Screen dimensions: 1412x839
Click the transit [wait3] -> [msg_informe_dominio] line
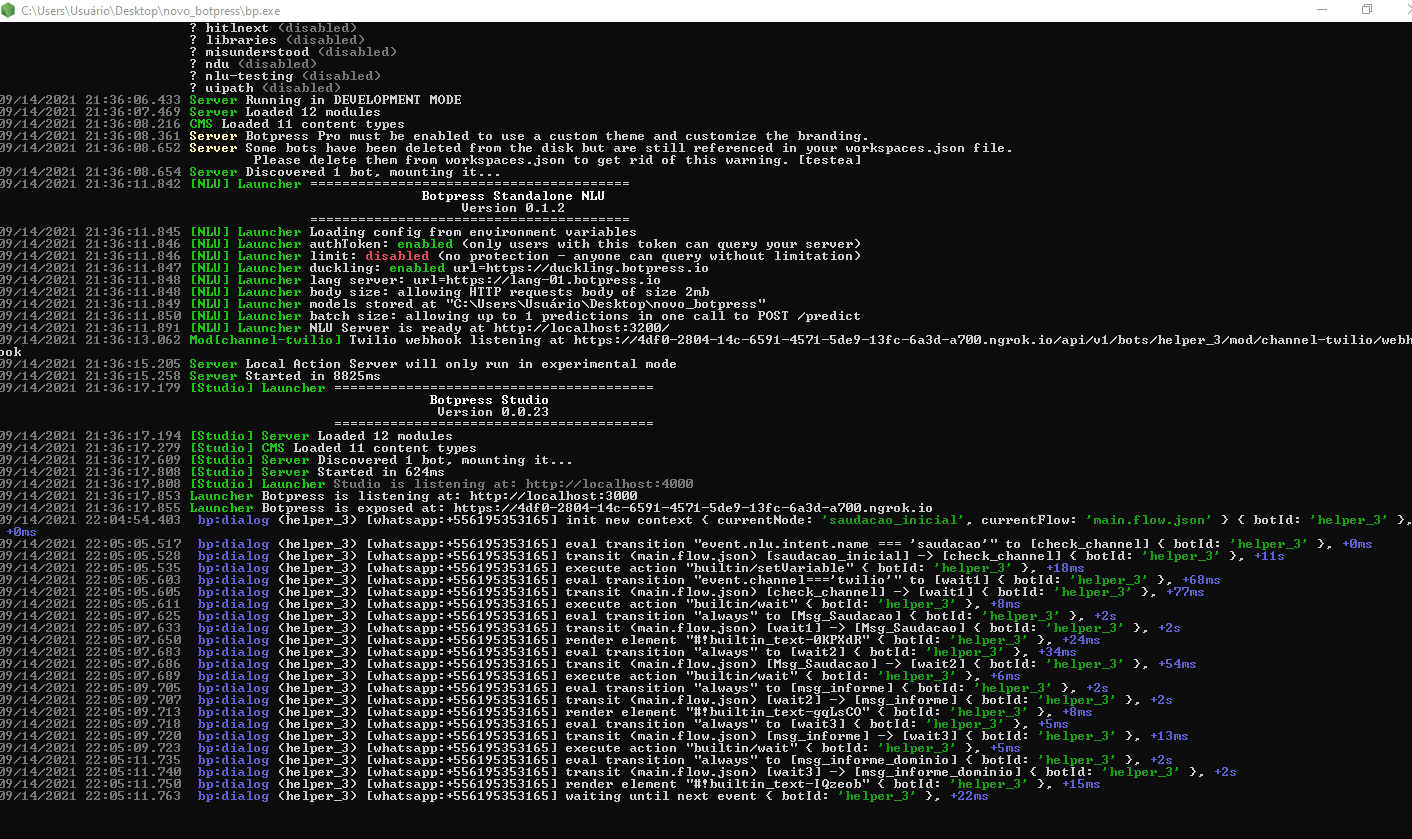click(618, 772)
